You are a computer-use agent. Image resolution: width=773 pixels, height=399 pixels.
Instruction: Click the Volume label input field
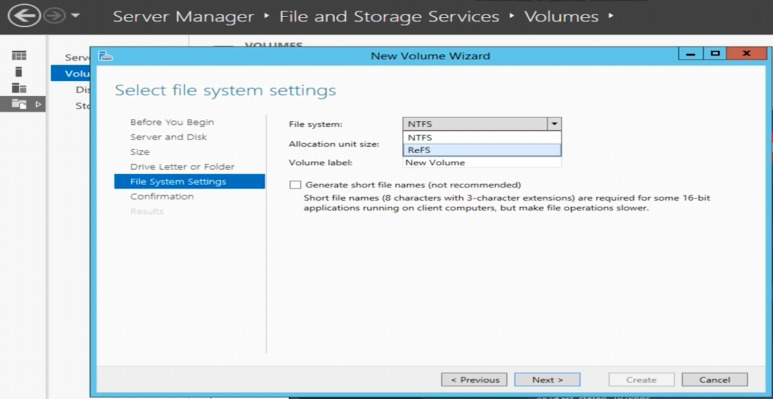coord(482,162)
